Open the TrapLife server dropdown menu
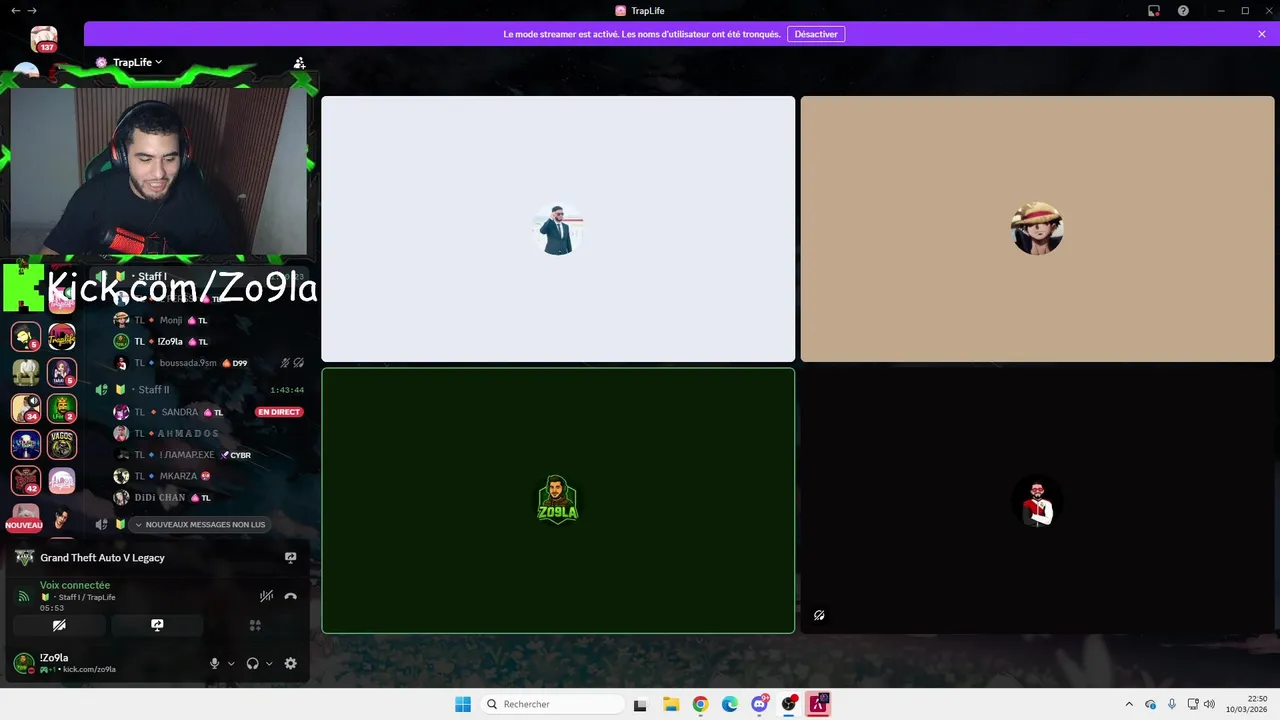Screen dimensions: 1280x720 (130, 62)
